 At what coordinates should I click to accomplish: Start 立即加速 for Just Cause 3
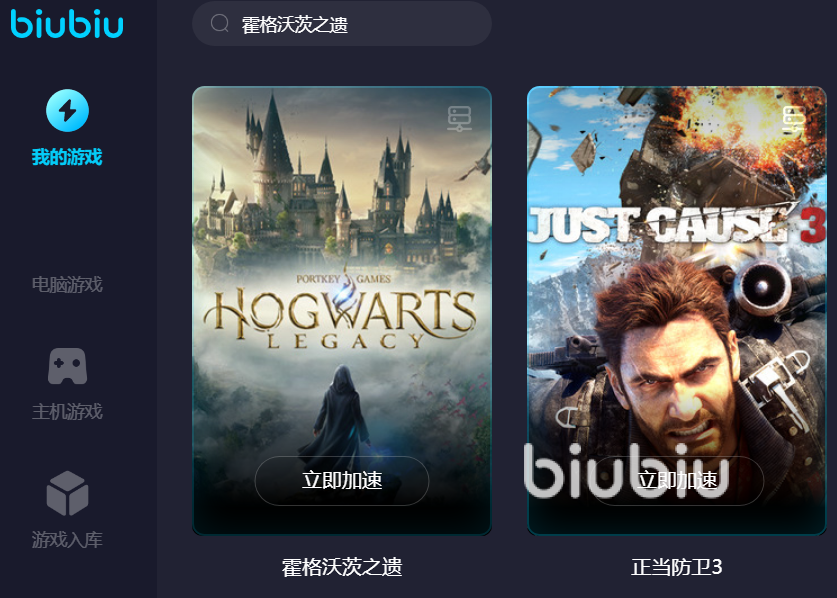click(677, 481)
